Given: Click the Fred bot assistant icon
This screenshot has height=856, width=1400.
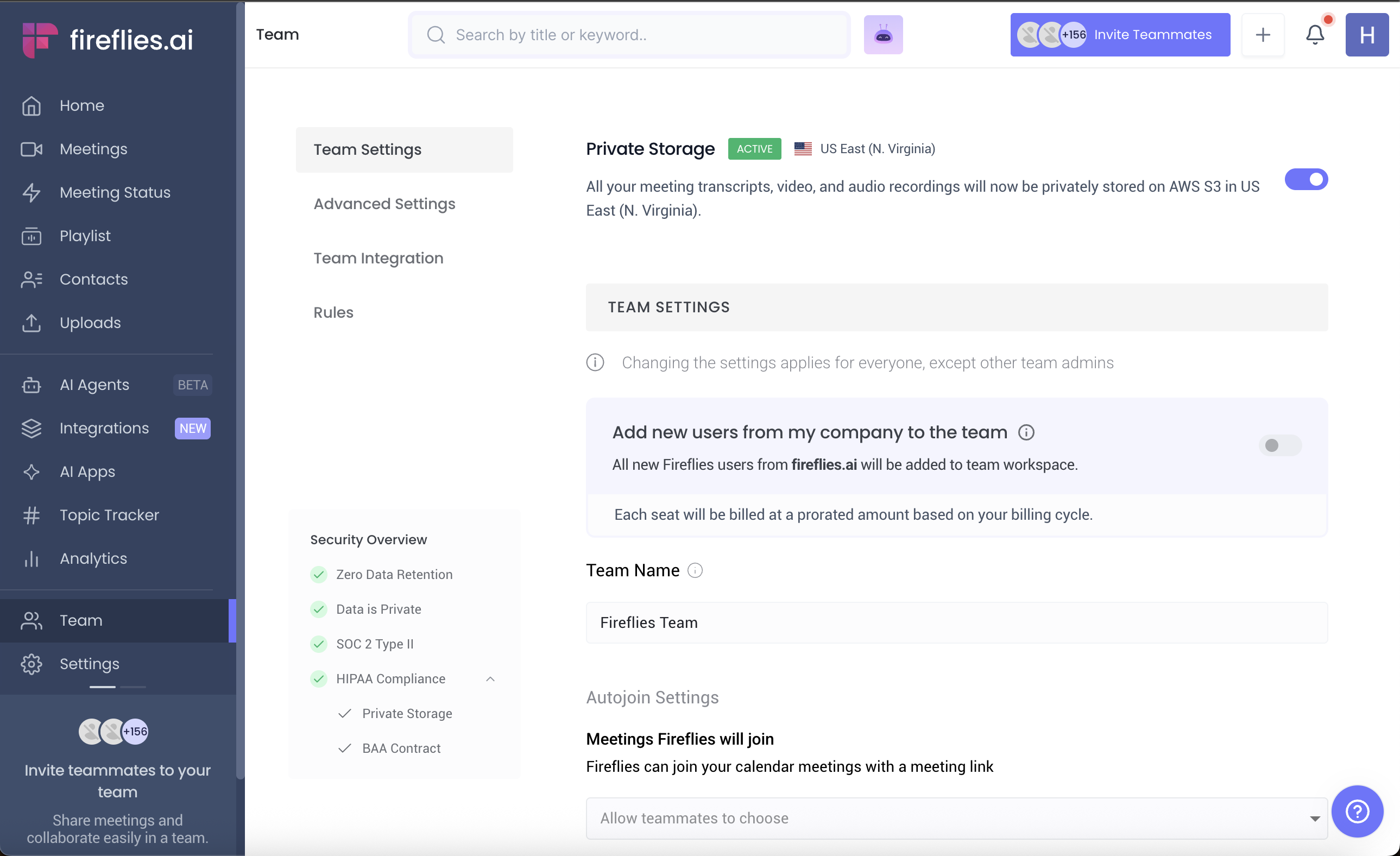Looking at the screenshot, I should [x=883, y=35].
